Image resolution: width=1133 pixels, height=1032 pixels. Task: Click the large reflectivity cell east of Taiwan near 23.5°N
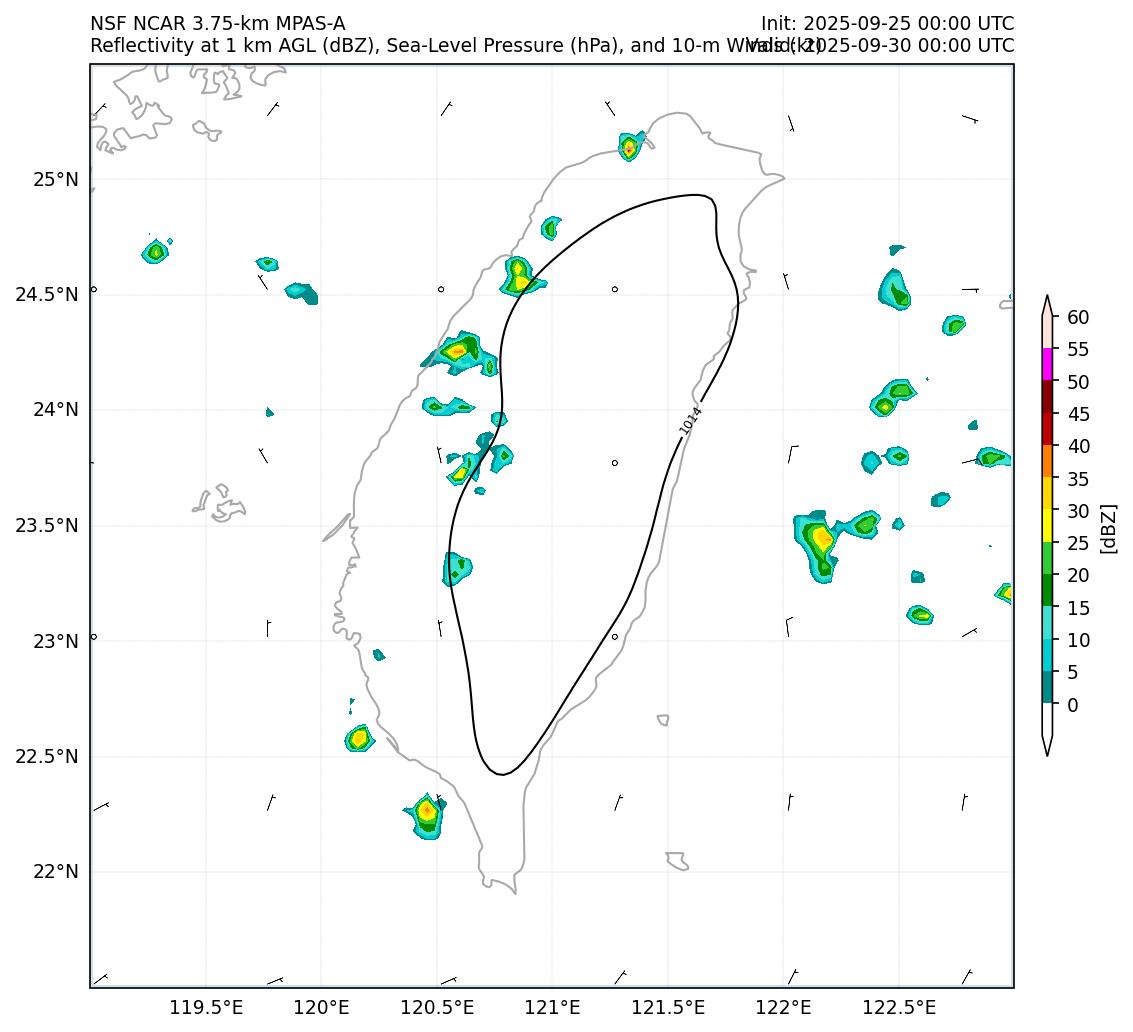819,543
